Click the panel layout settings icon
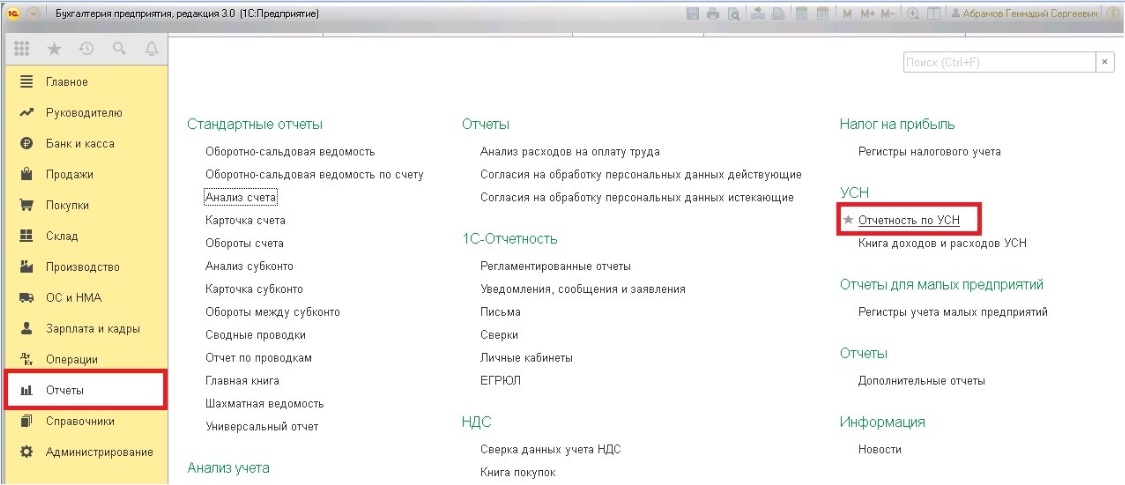 [x=933, y=14]
